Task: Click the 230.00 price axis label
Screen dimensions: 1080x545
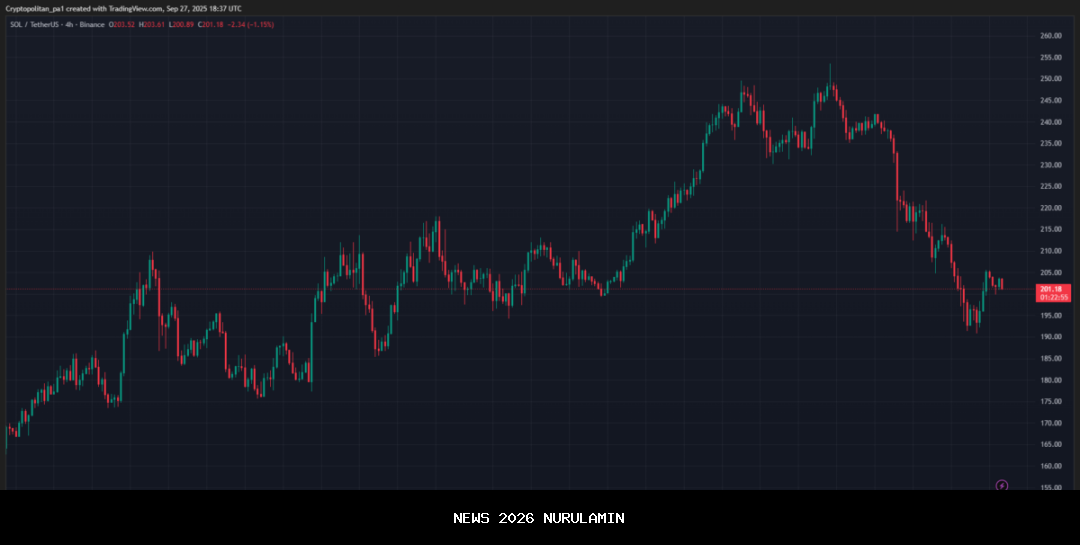Action: coord(1050,165)
